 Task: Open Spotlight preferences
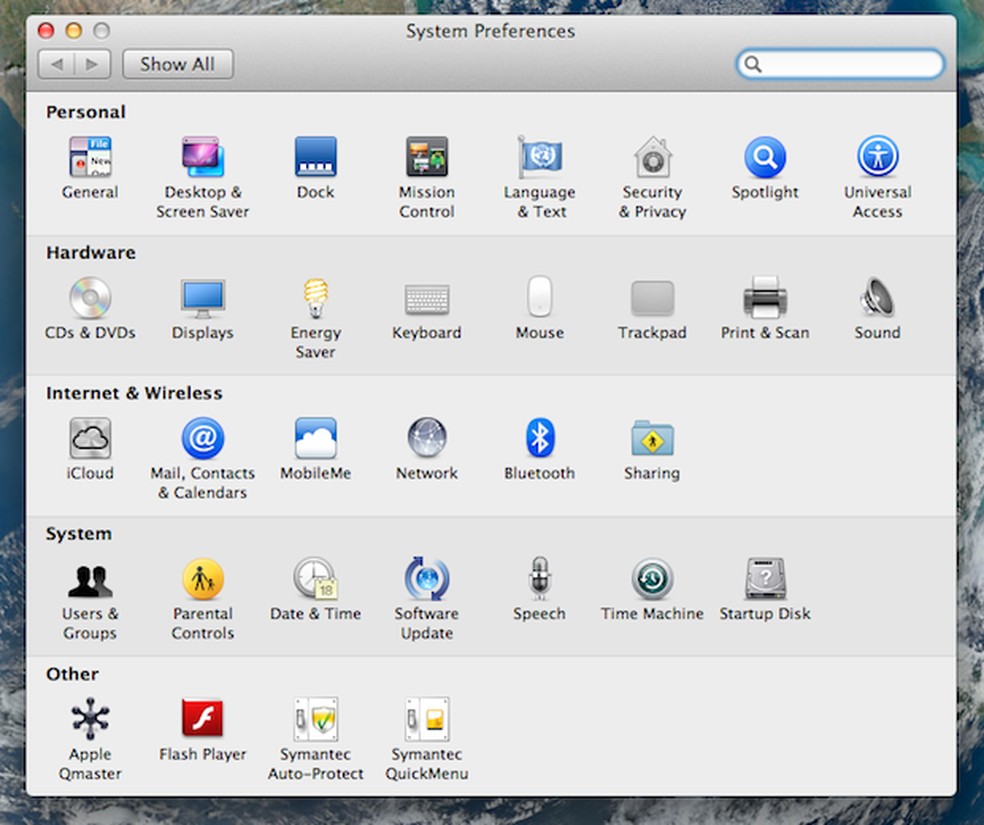pos(765,157)
